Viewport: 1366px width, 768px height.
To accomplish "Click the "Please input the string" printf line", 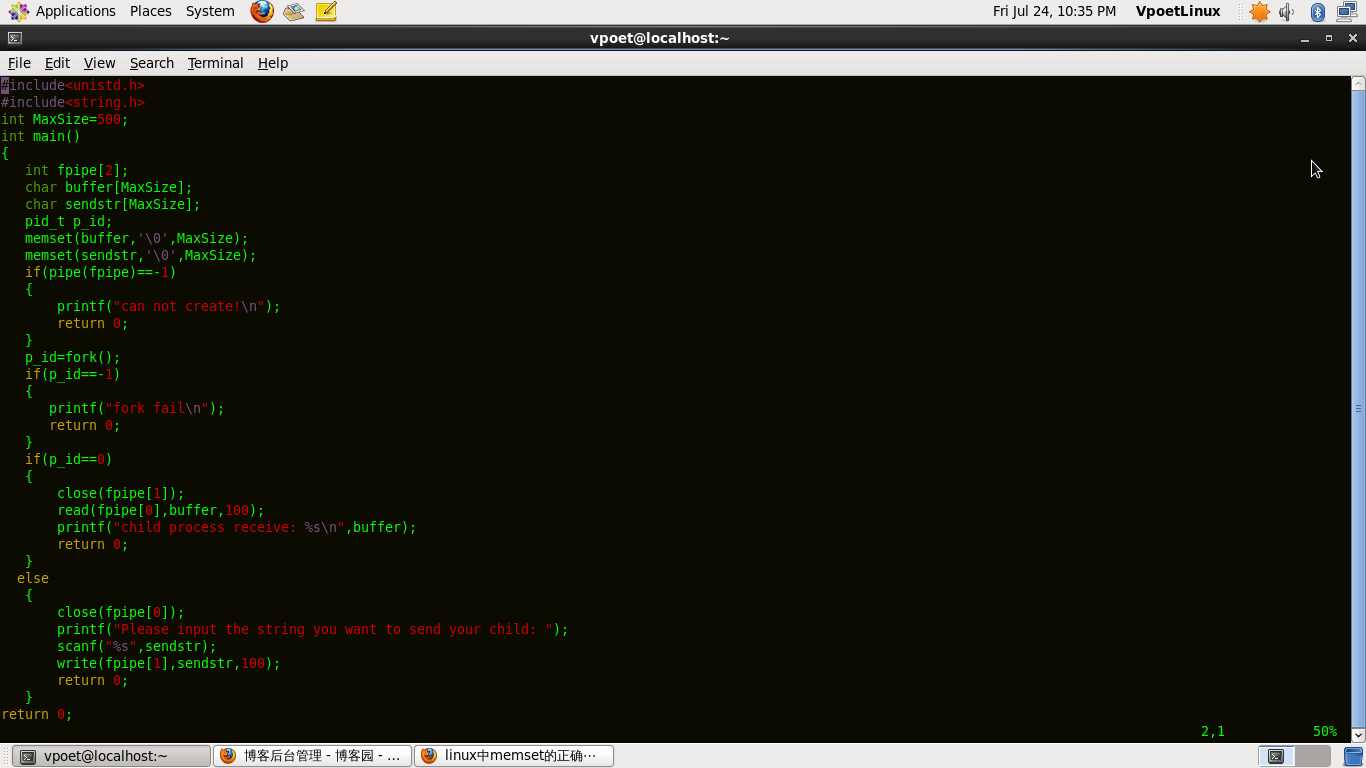I will click(x=313, y=629).
